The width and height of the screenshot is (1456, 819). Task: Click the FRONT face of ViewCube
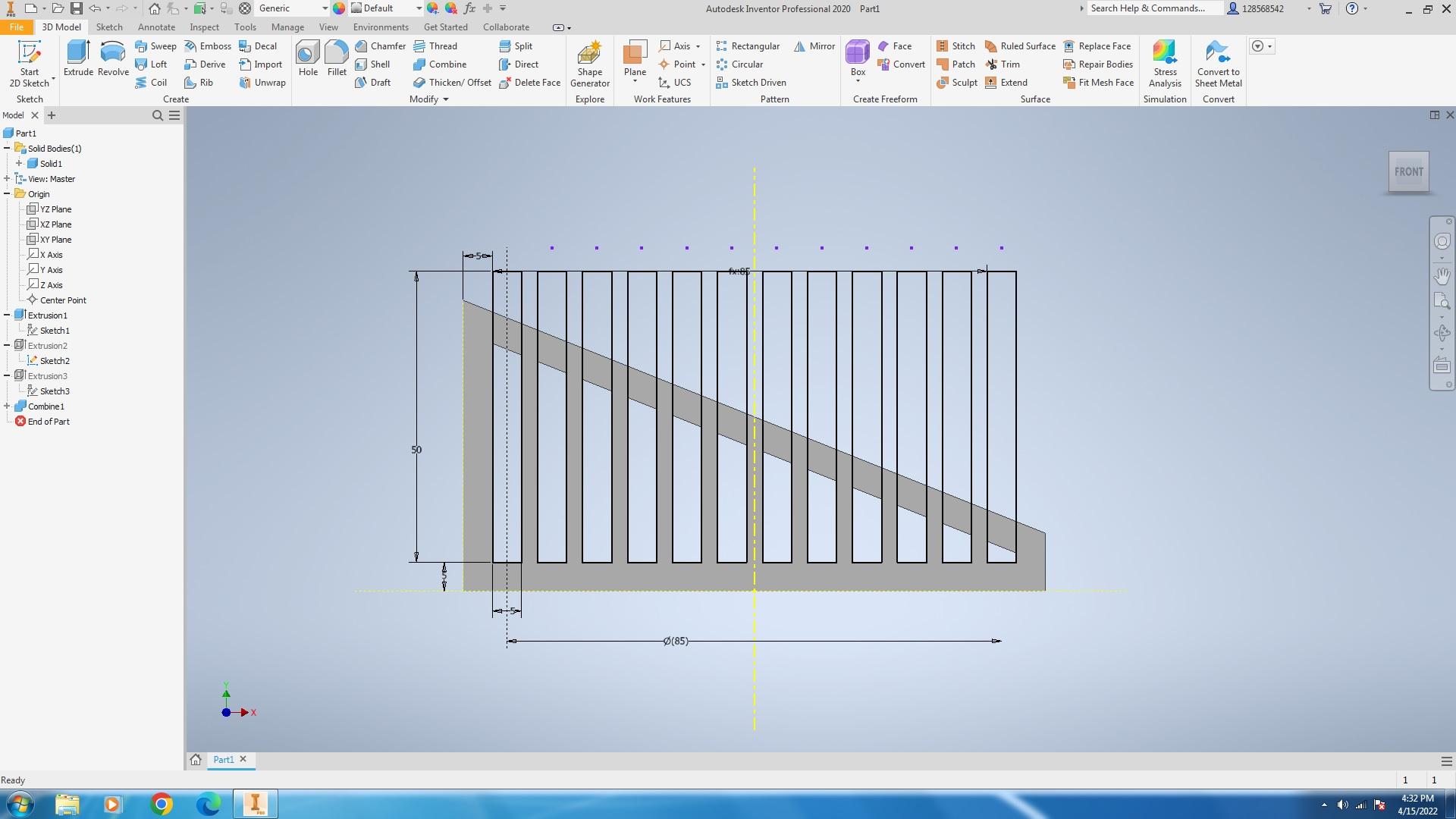pyautogui.click(x=1408, y=172)
